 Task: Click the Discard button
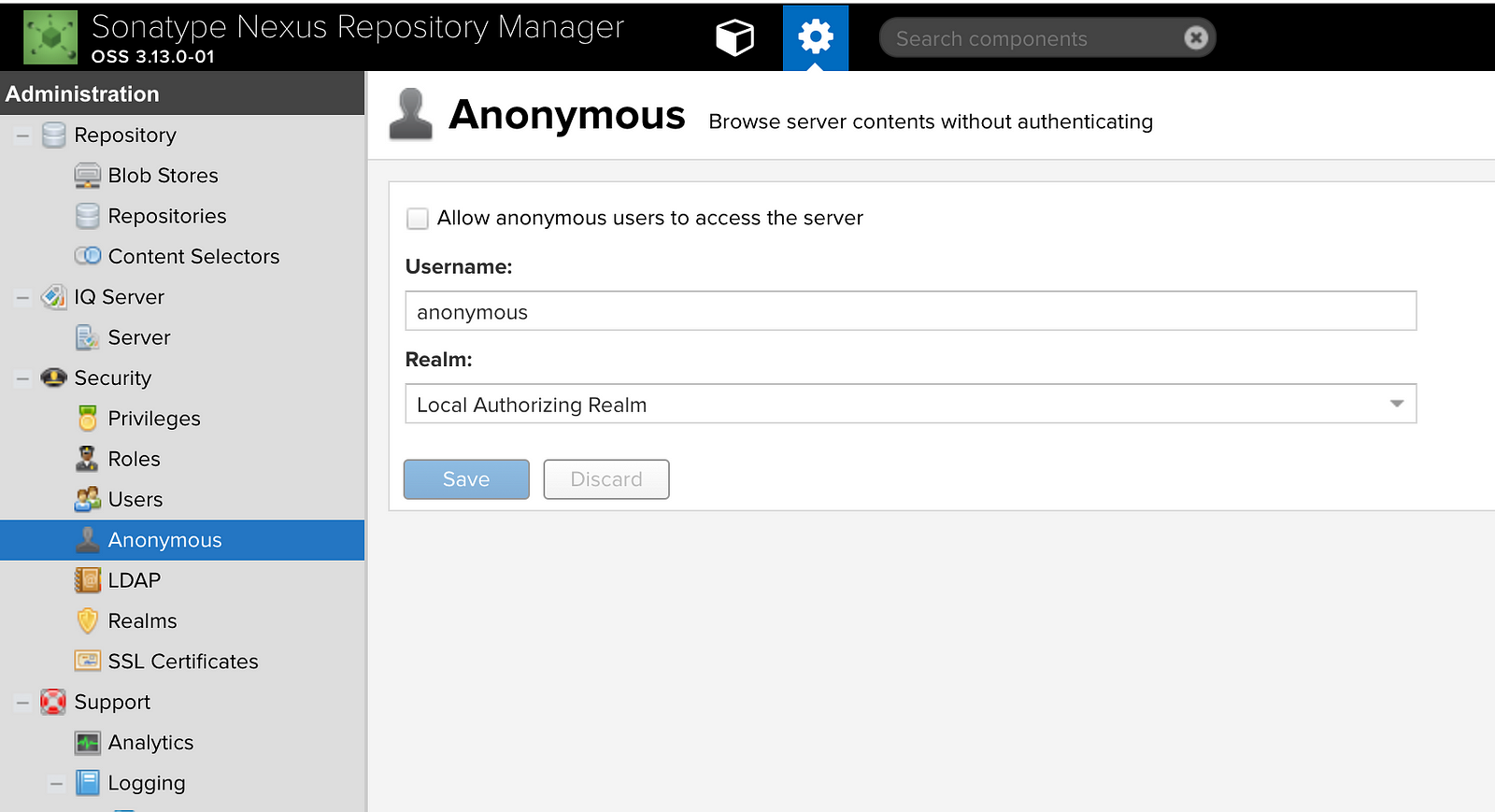606,479
